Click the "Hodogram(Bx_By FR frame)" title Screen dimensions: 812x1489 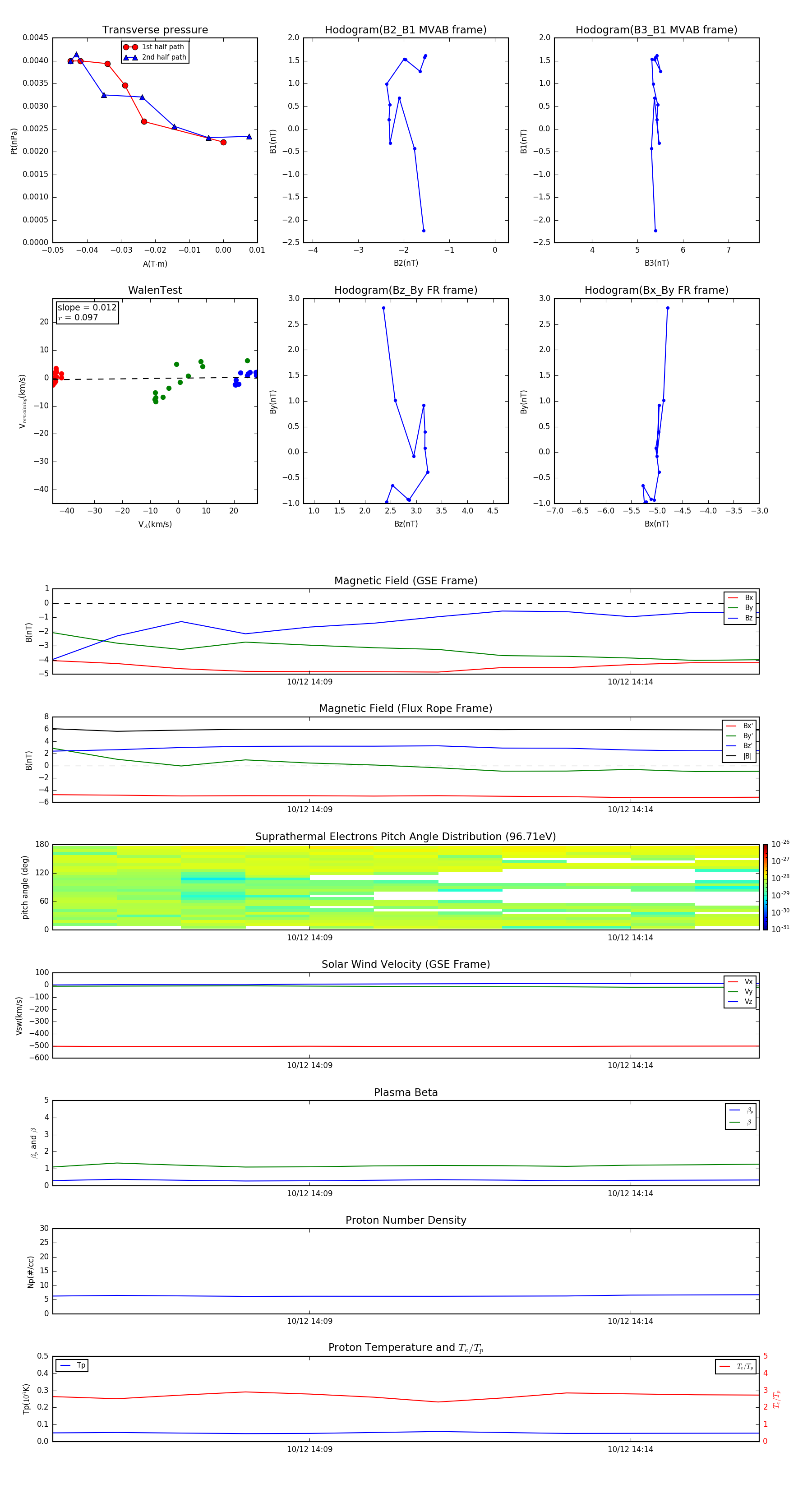[656, 290]
